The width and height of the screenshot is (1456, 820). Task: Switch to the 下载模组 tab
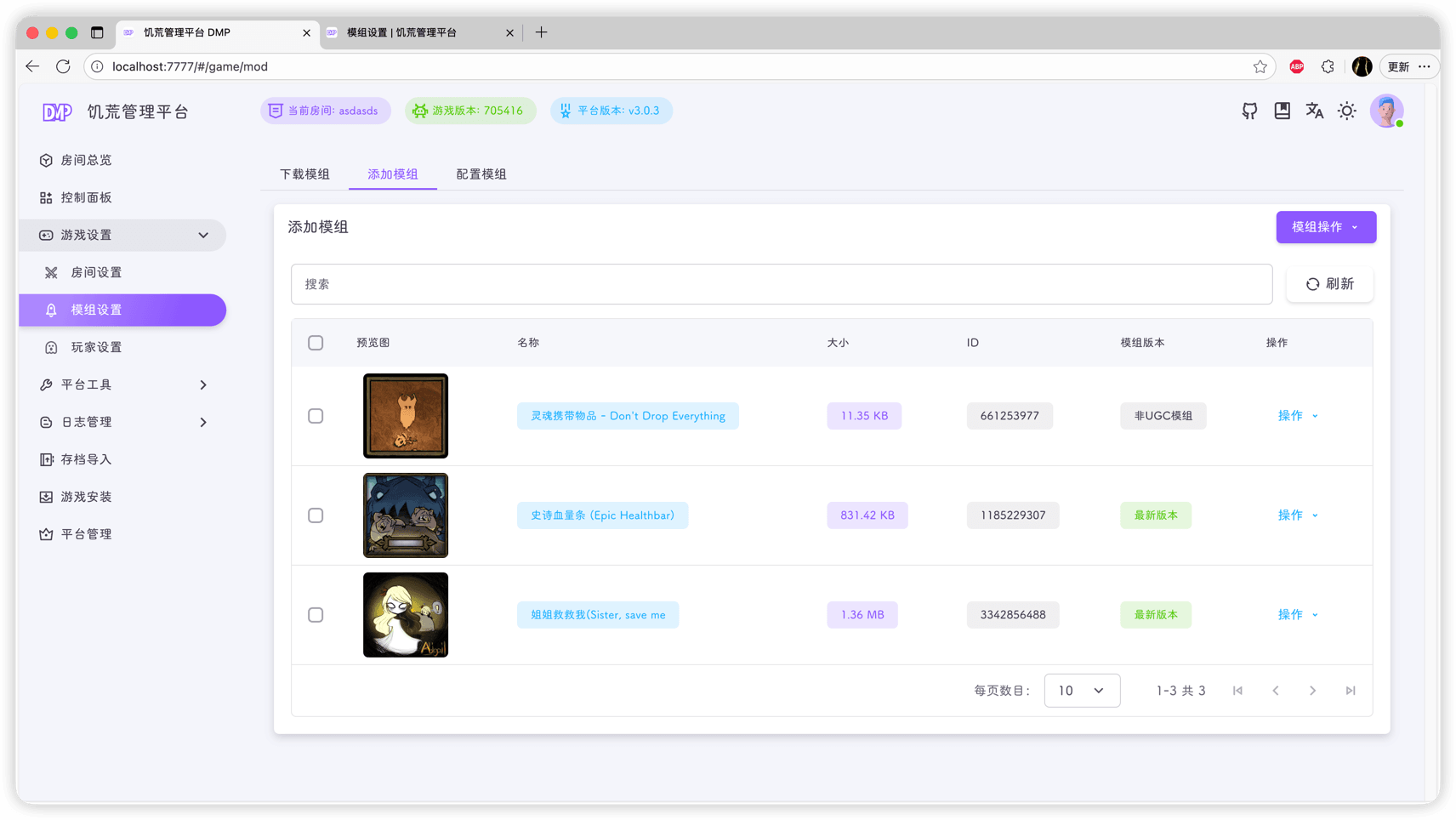[304, 174]
